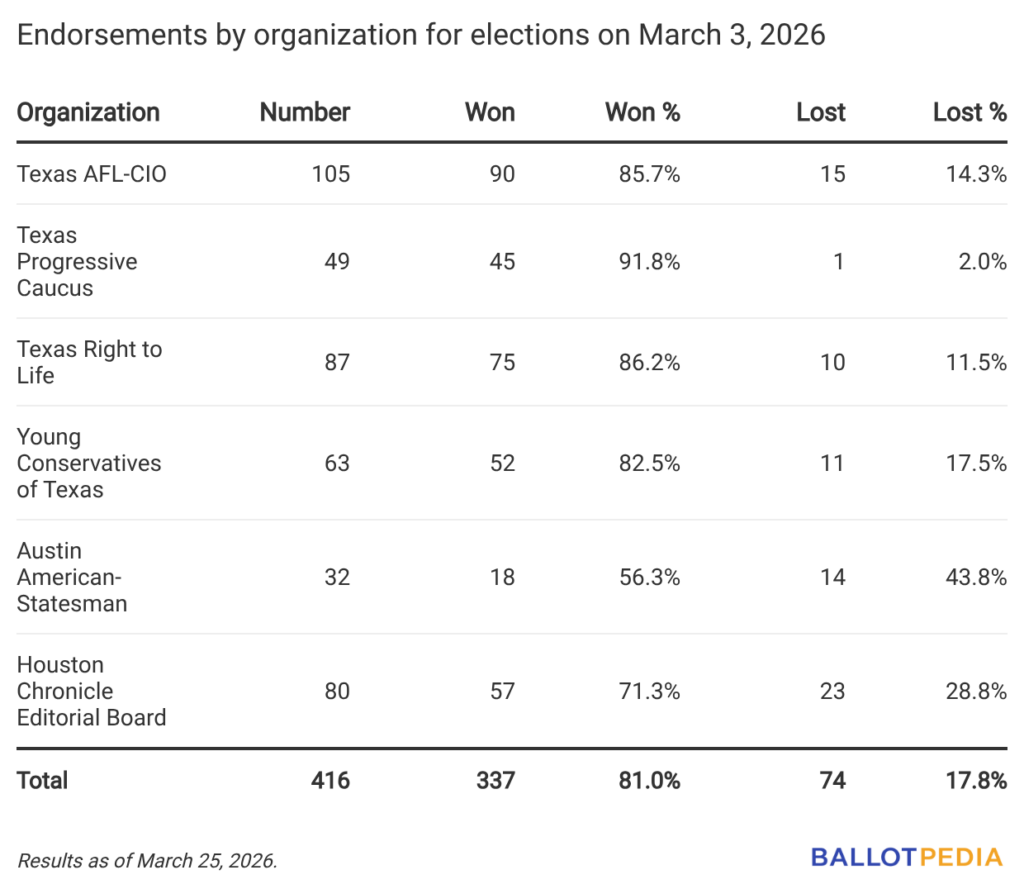The image size is (1024, 889).
Task: Click the 'Results as of March 25, 2026' footnote
Action: [146, 860]
